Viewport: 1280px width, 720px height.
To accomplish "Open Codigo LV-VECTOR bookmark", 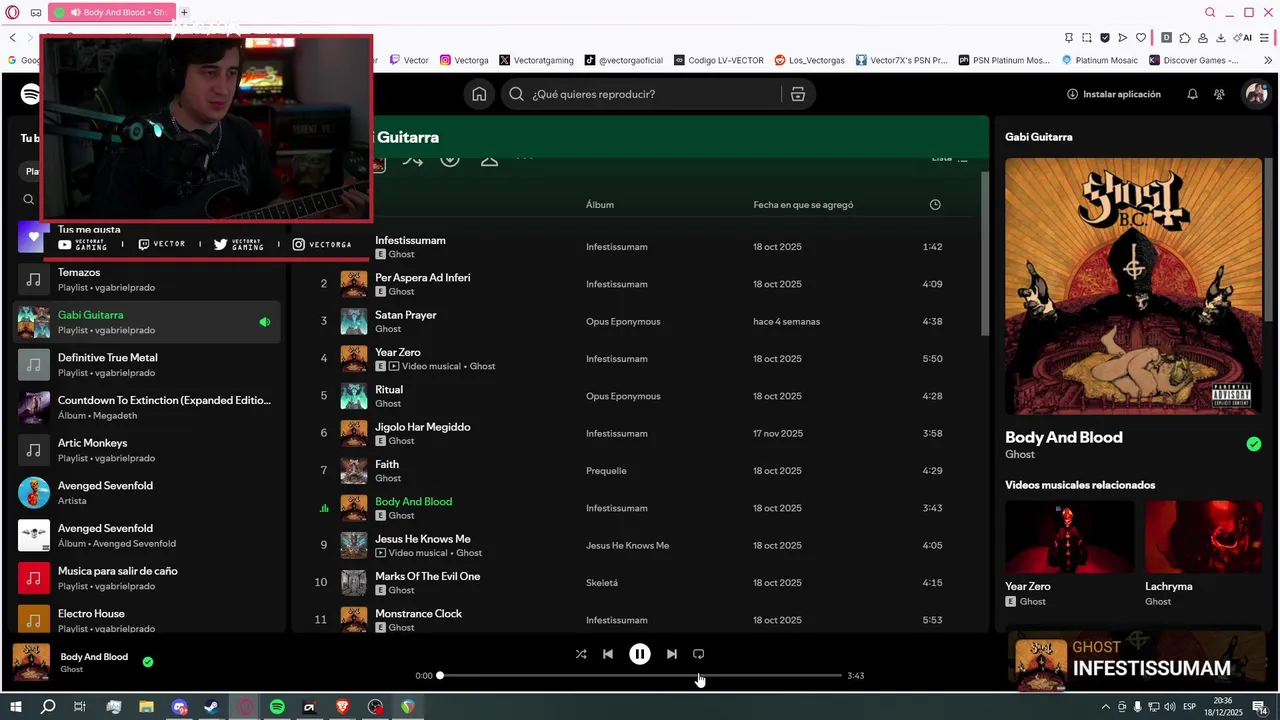I will pyautogui.click(x=719, y=60).
